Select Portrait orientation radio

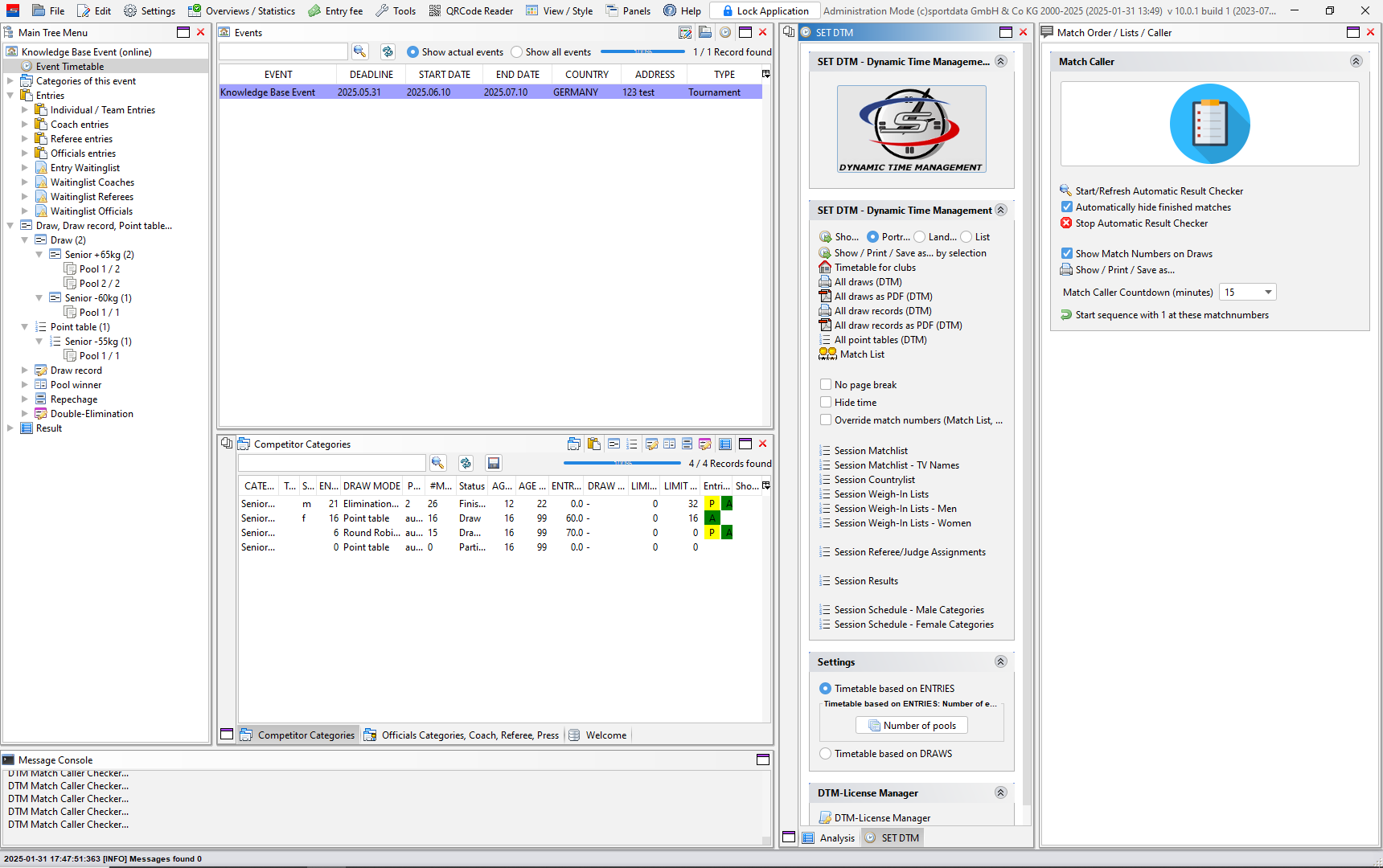[872, 237]
